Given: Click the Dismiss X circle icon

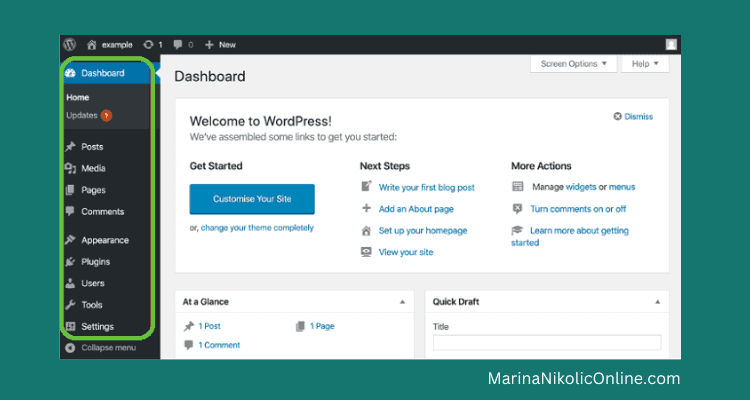Looking at the screenshot, I should (x=618, y=116).
